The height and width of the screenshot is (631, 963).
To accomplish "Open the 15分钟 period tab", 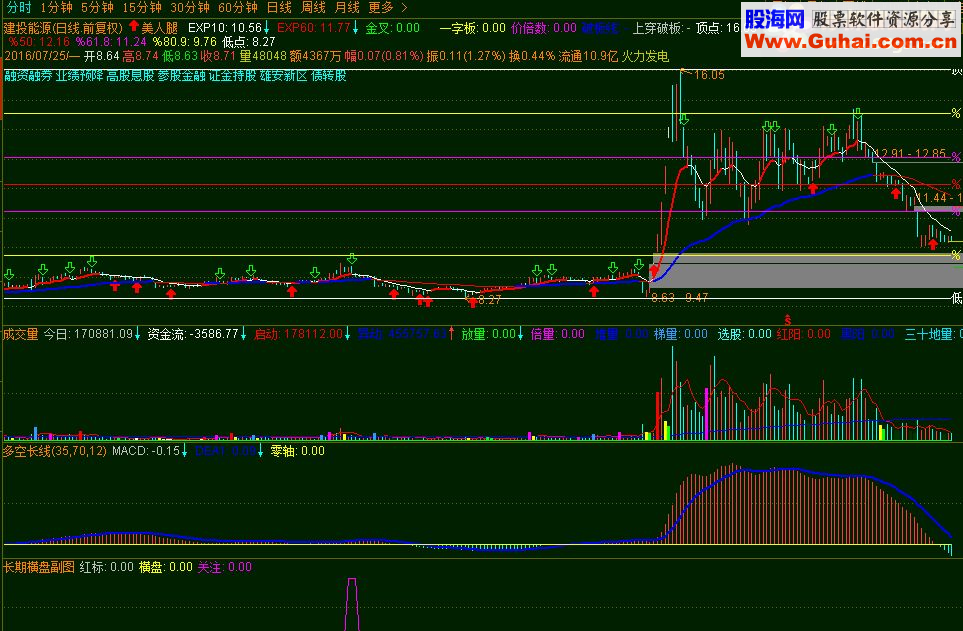I will [142, 7].
